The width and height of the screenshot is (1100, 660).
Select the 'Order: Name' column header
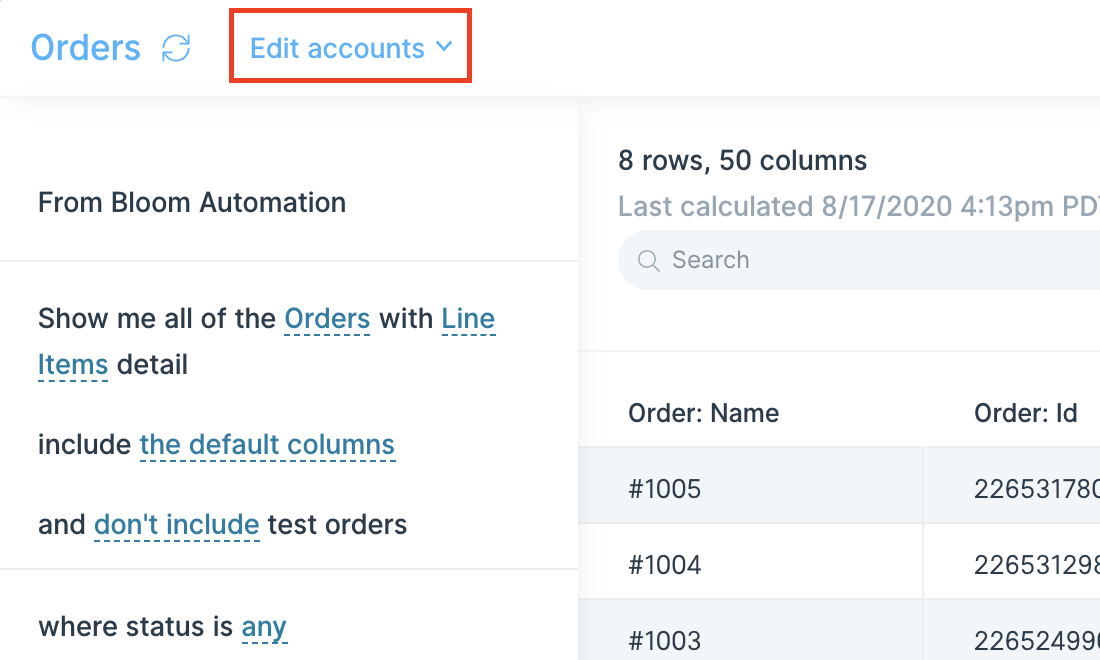coord(704,413)
